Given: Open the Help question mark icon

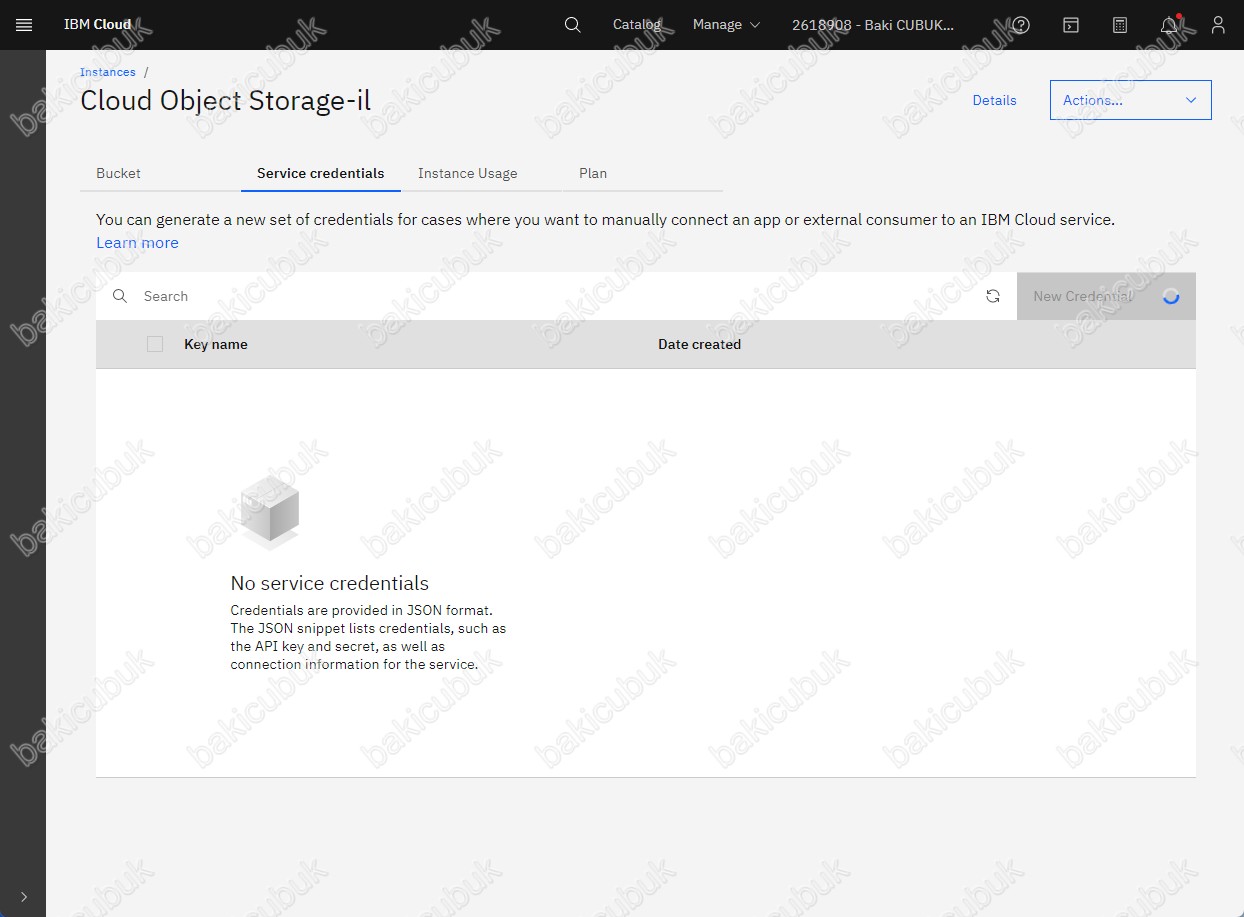Looking at the screenshot, I should 1020,25.
